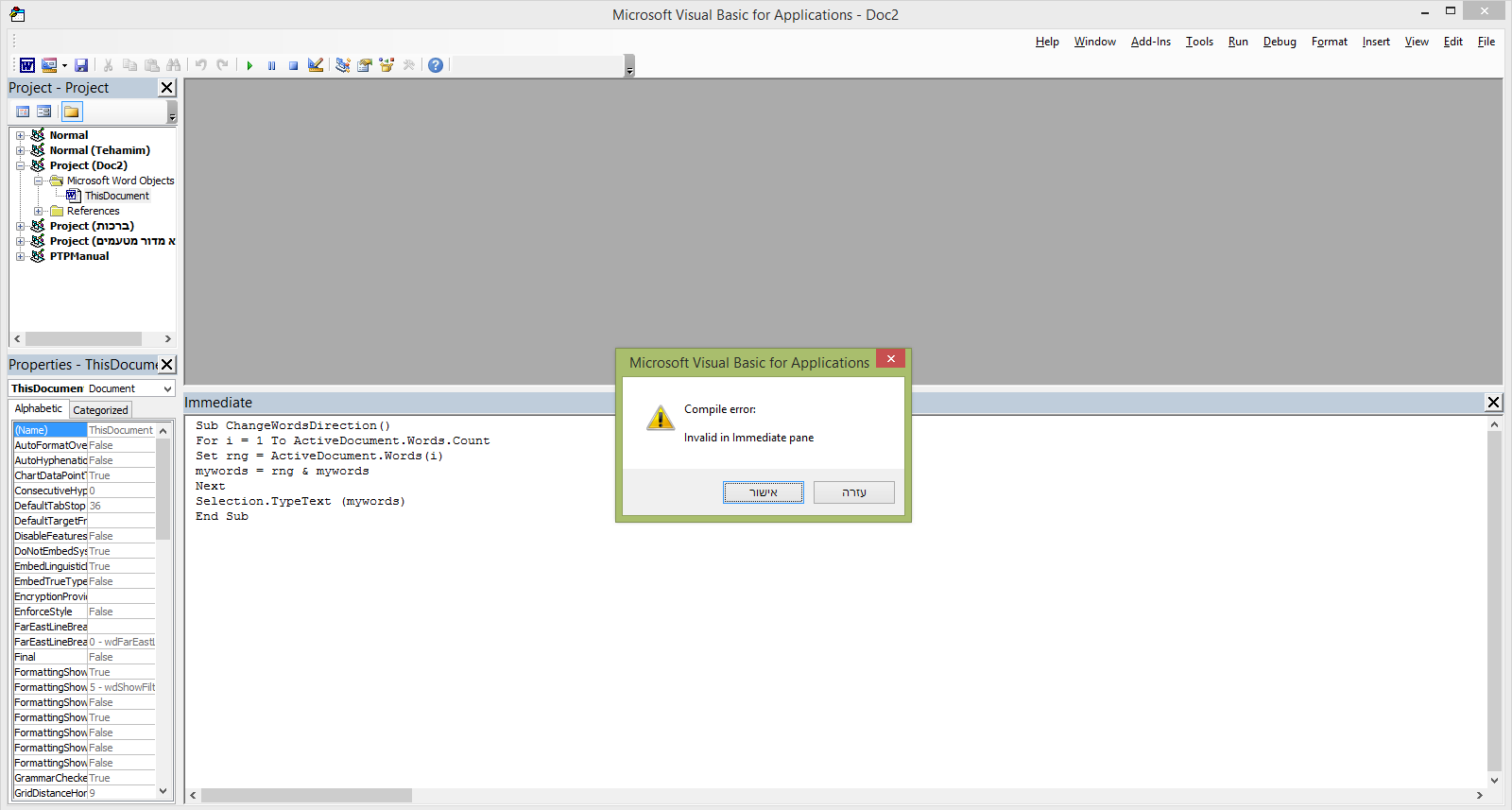Screen dimensions: 1512x810
Task: Expand the PTPManual project node
Action: click(x=20, y=256)
